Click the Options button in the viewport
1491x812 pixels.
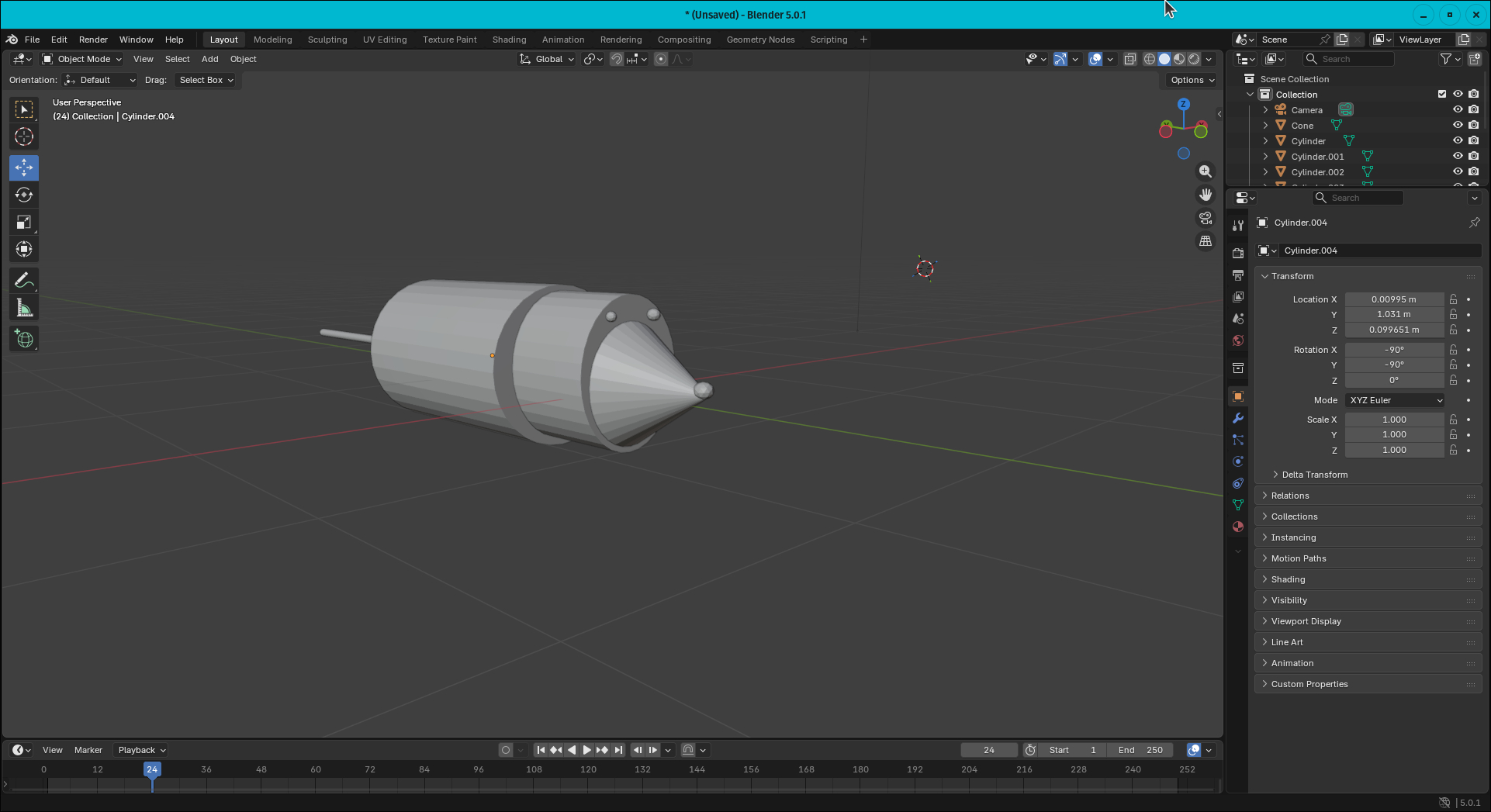click(1192, 80)
